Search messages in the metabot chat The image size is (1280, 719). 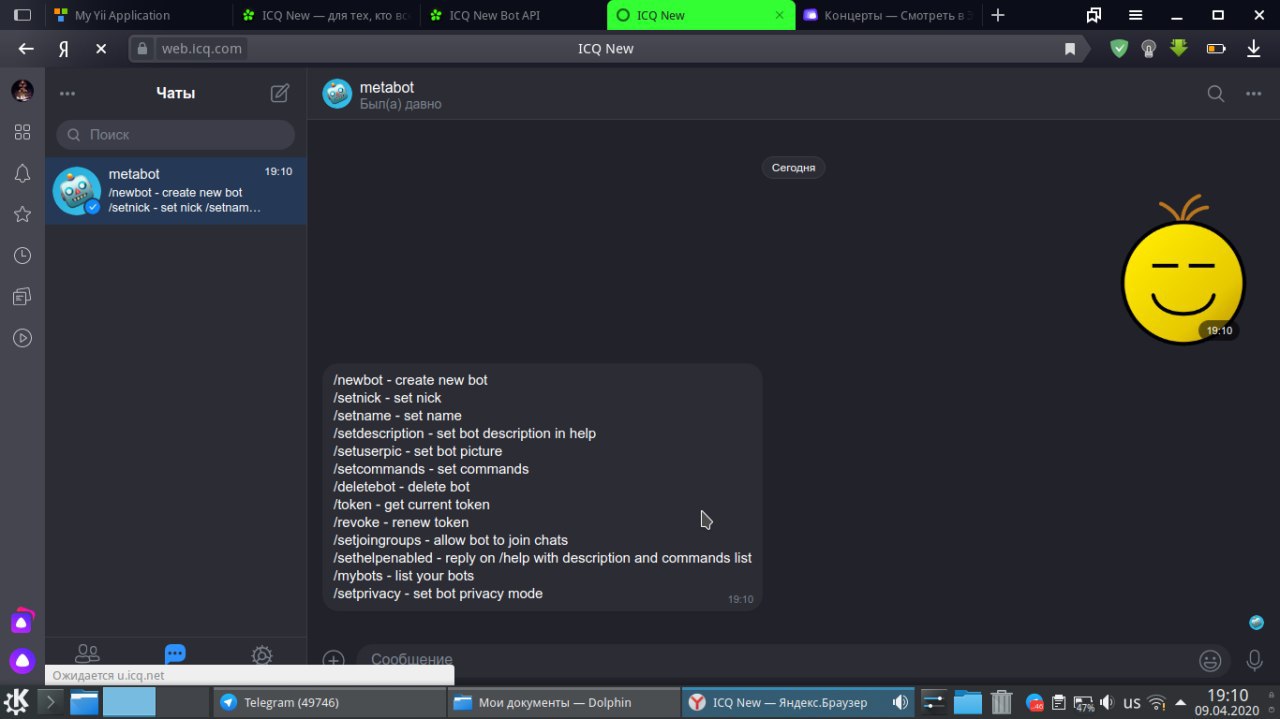pyautogui.click(x=1216, y=94)
